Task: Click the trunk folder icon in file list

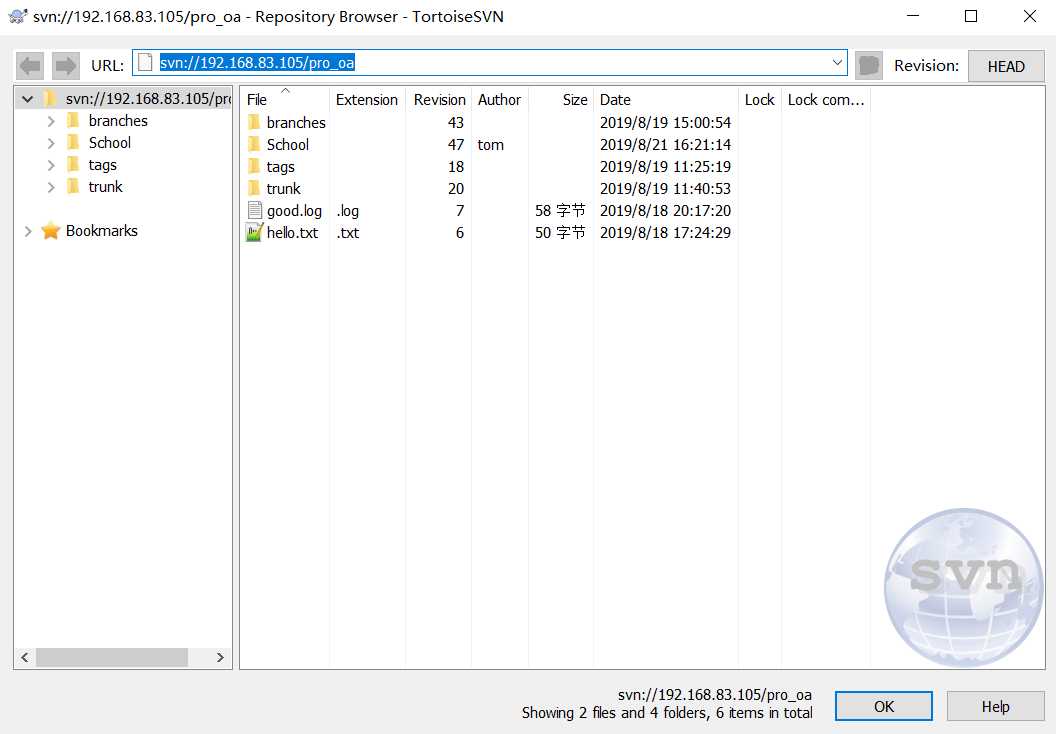Action: tap(254, 188)
